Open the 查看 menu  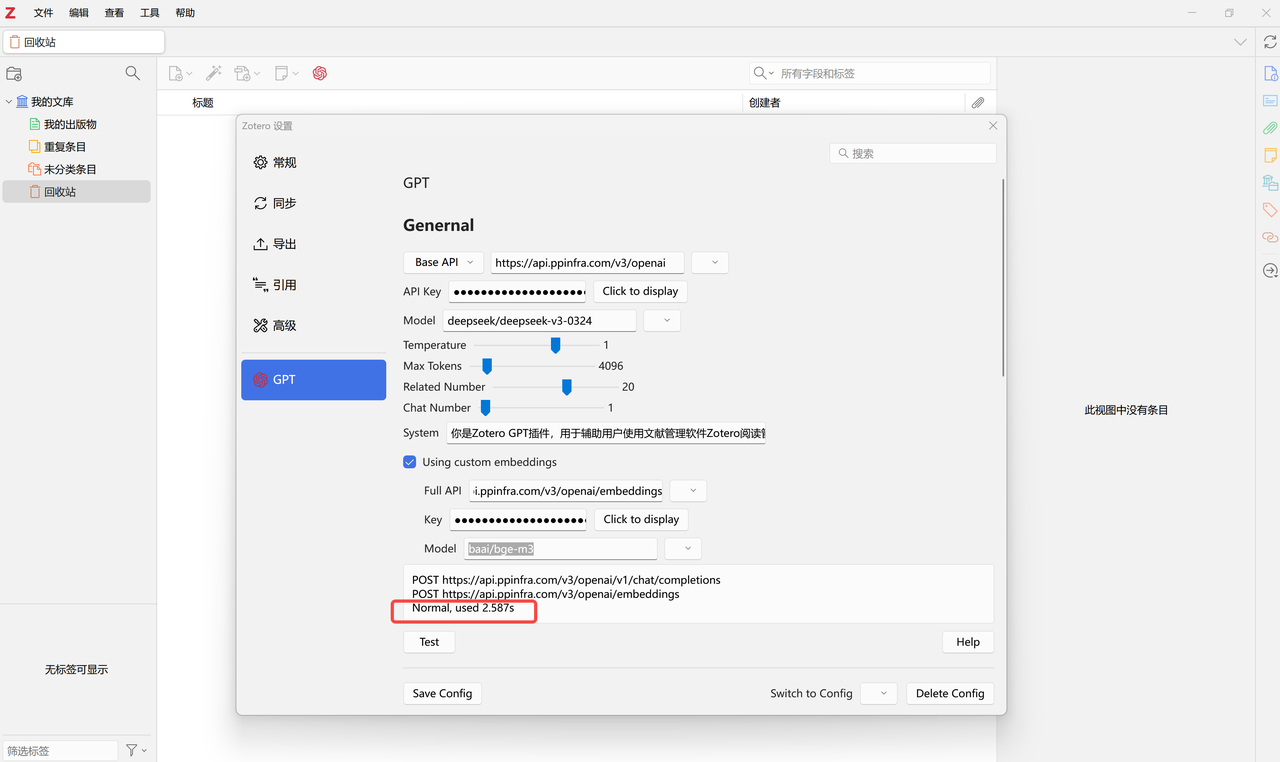(x=114, y=13)
